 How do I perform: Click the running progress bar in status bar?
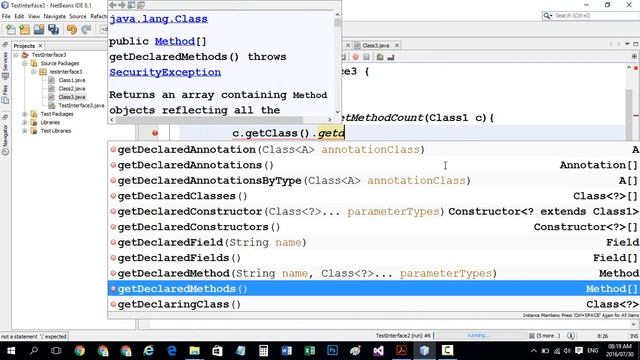pos(479,336)
